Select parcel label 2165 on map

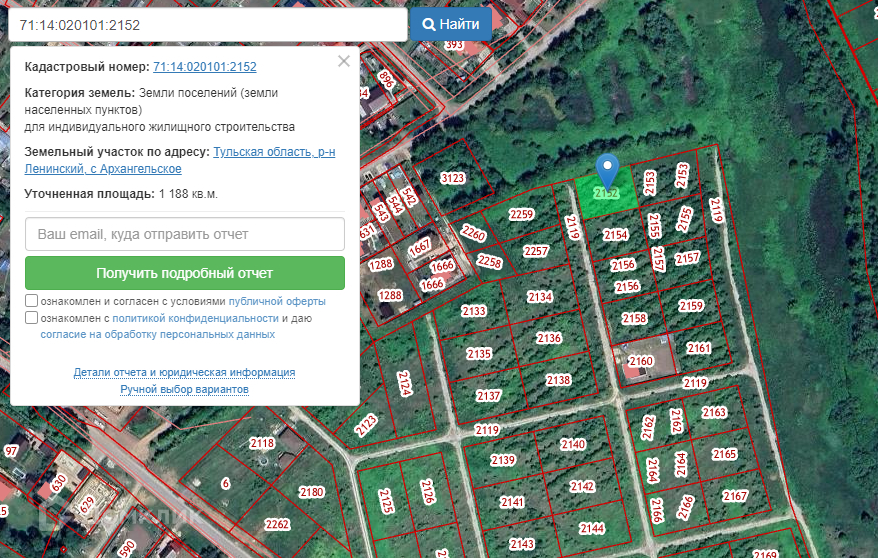click(x=724, y=454)
